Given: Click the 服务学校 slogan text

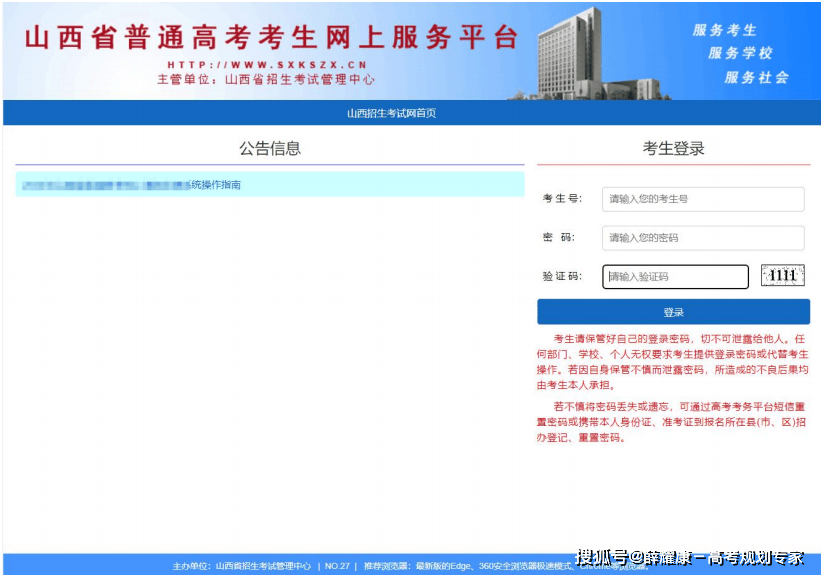Looking at the screenshot, I should click(x=740, y=53).
